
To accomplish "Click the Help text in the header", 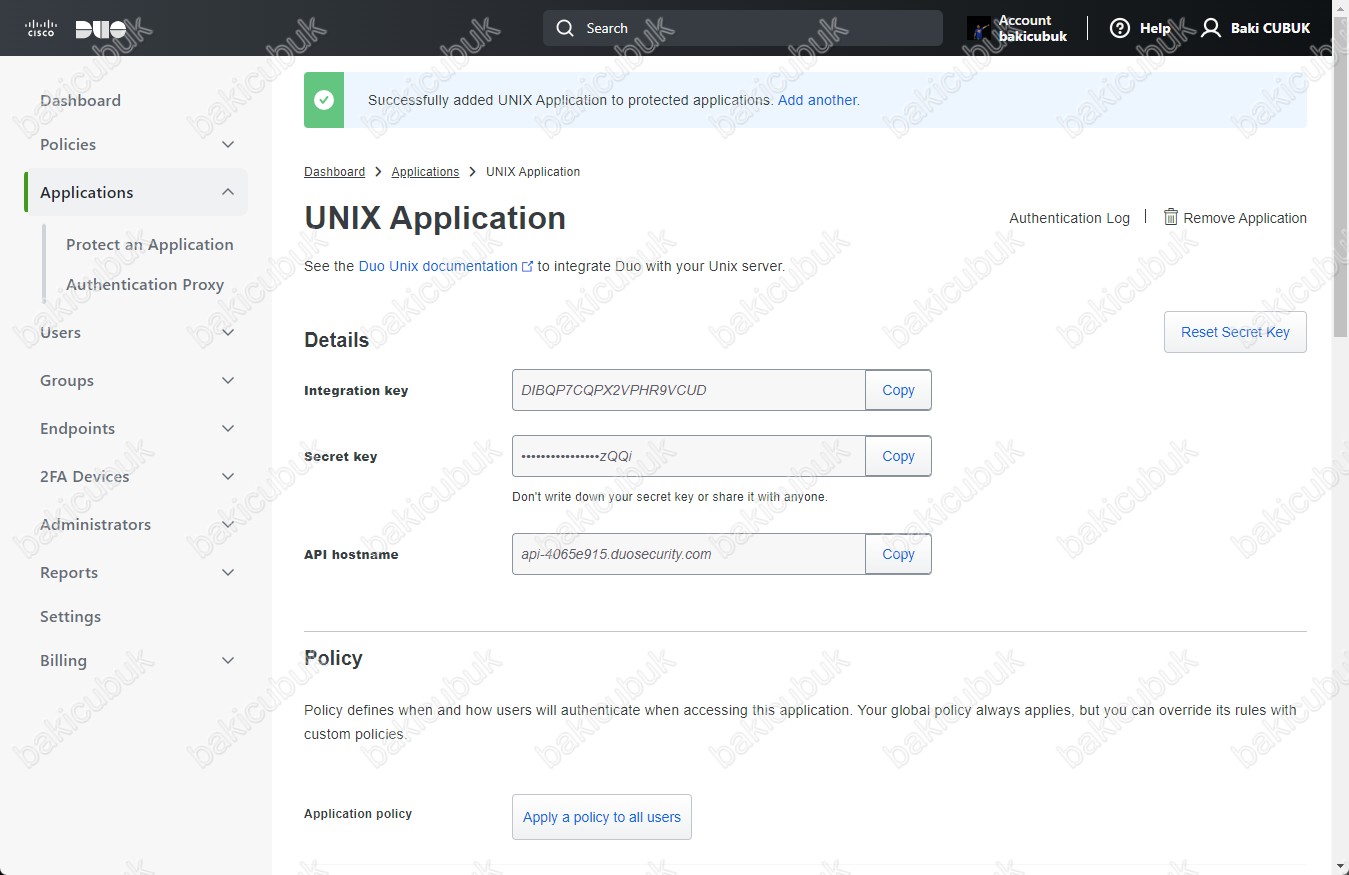I will (1155, 28).
